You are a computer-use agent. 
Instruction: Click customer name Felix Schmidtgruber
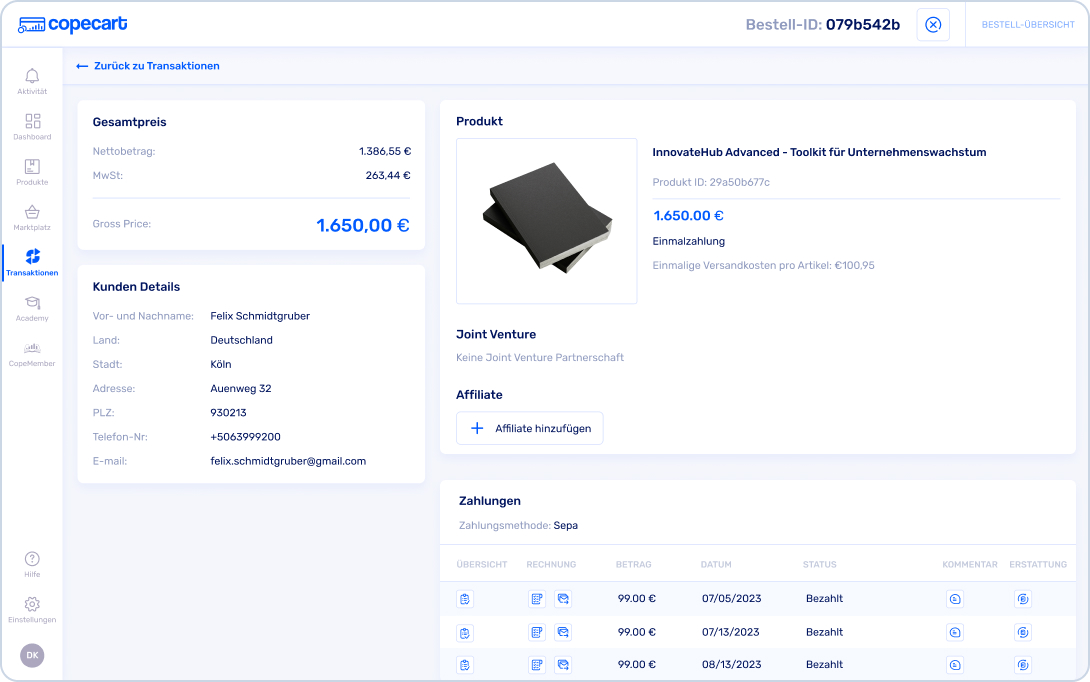260,316
